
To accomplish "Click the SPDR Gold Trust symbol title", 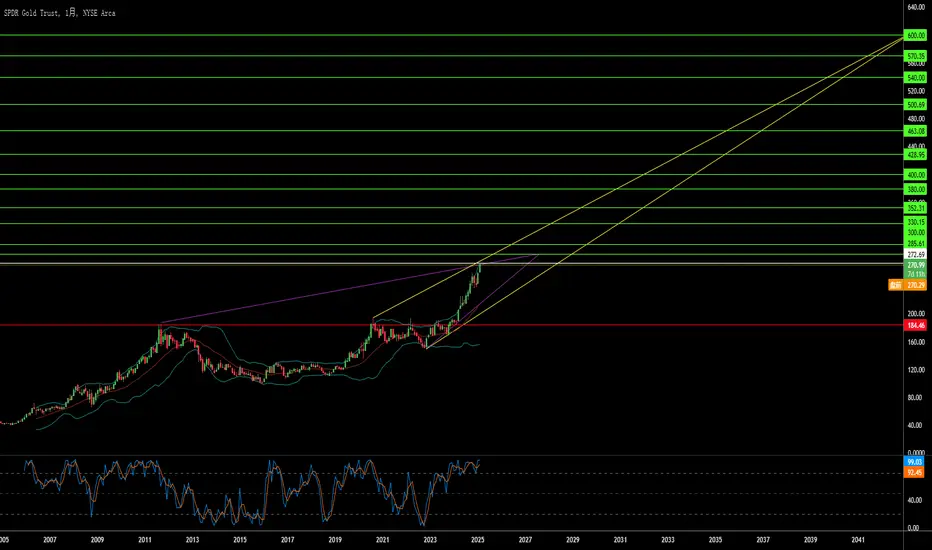I will point(59,12).
